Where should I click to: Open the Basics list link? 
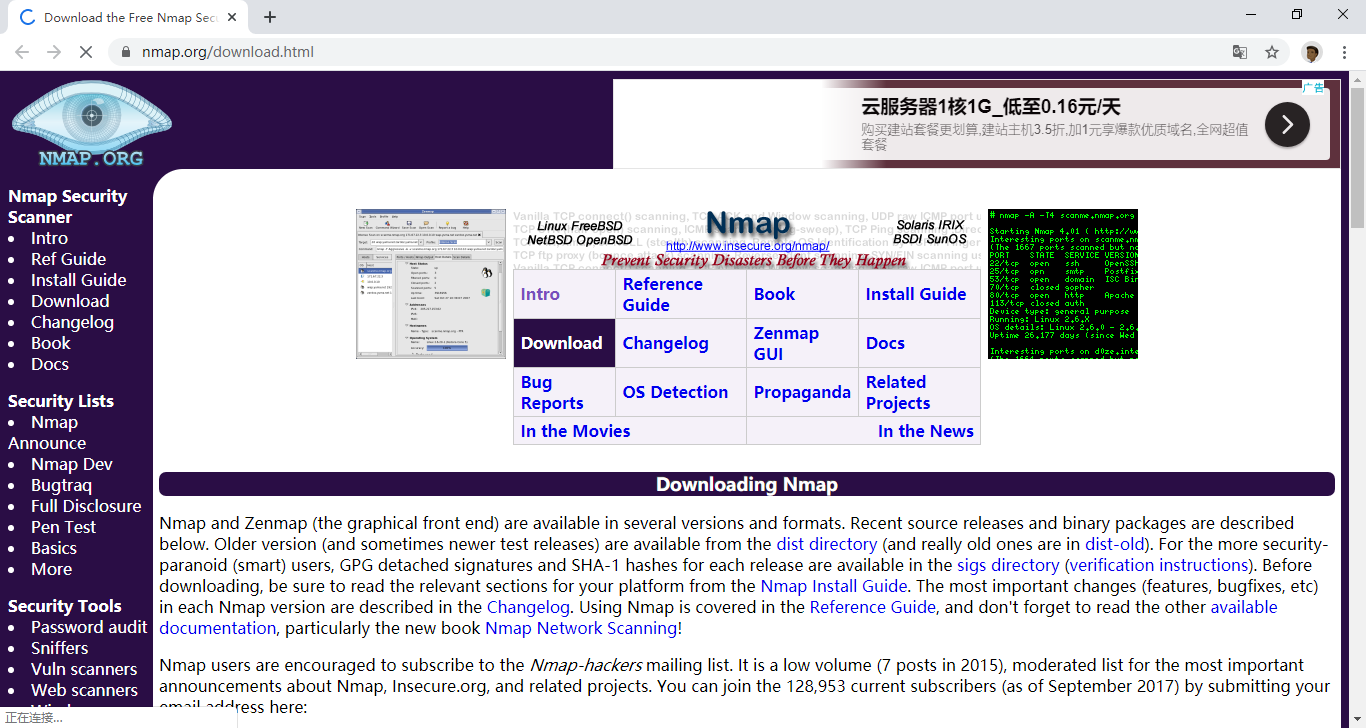click(54, 548)
